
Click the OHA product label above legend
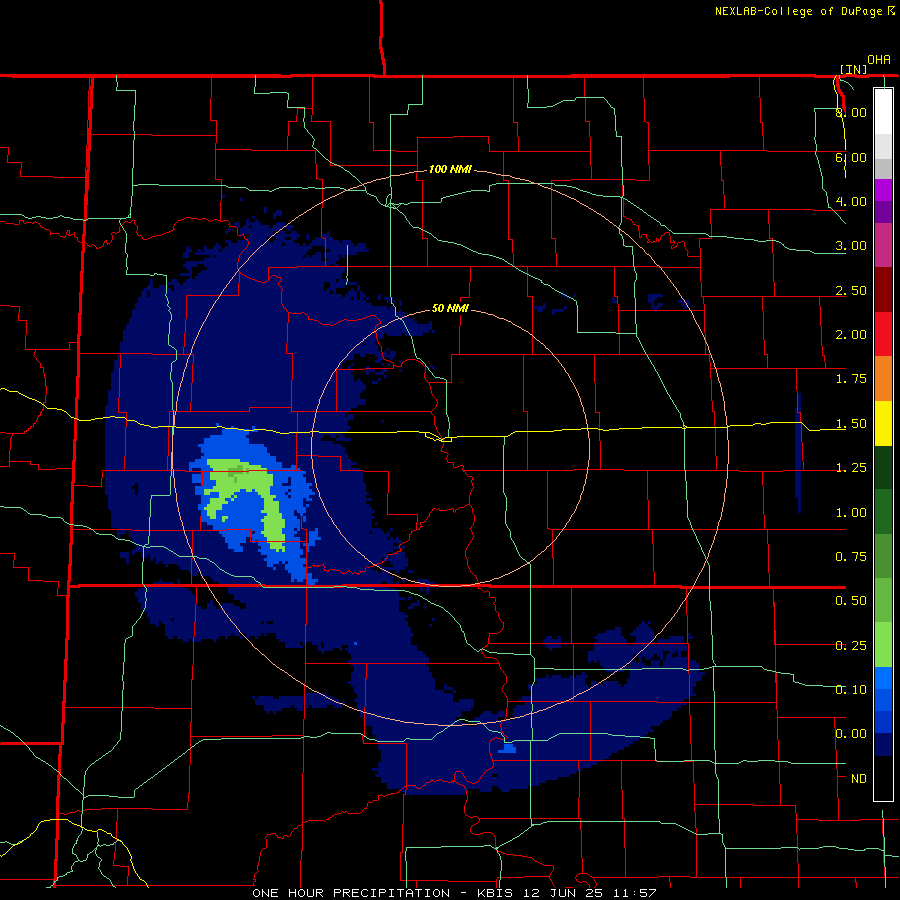click(879, 60)
